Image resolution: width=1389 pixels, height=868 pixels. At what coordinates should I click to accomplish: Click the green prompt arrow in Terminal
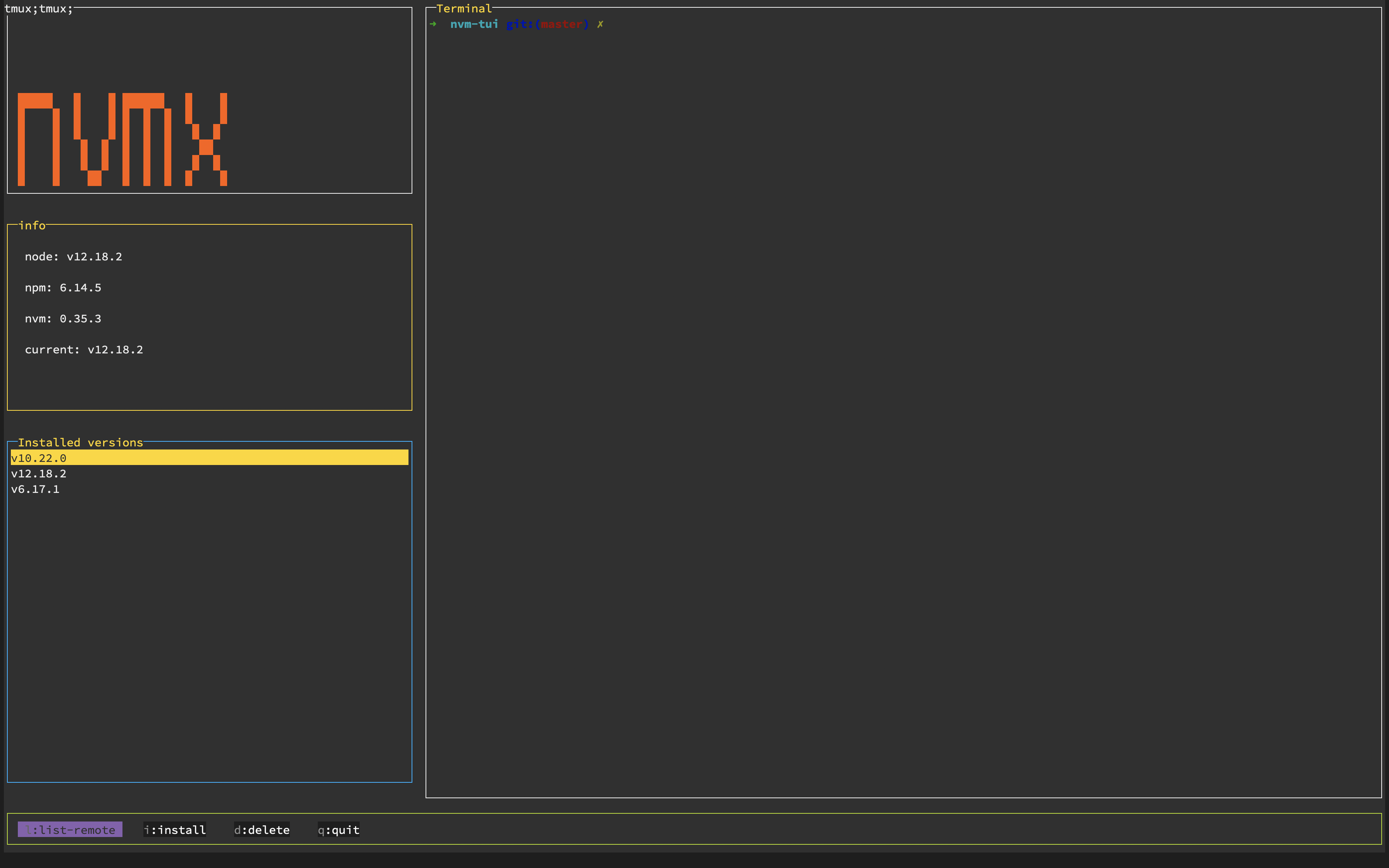(433, 24)
